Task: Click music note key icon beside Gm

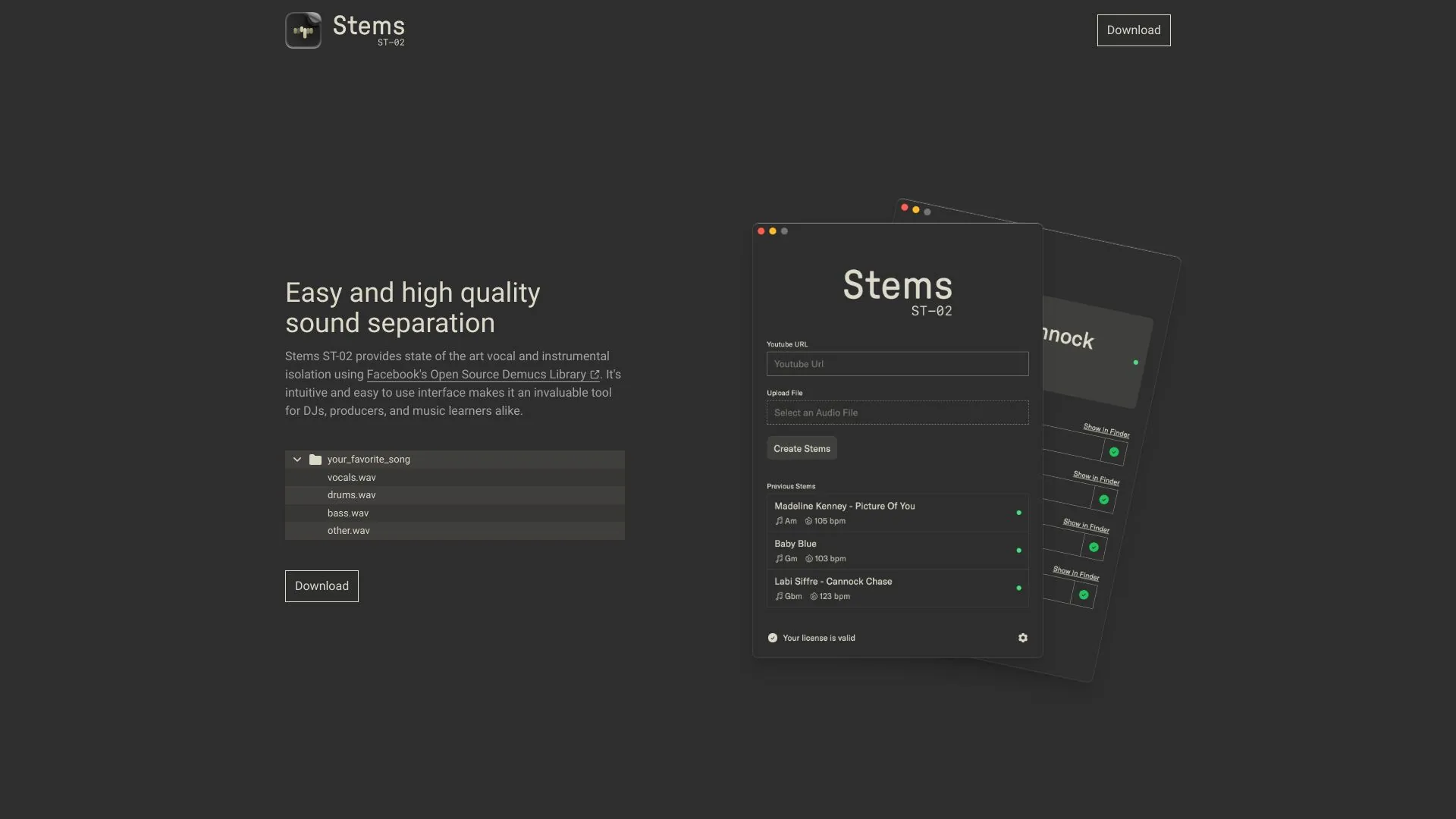Action: pos(779,559)
